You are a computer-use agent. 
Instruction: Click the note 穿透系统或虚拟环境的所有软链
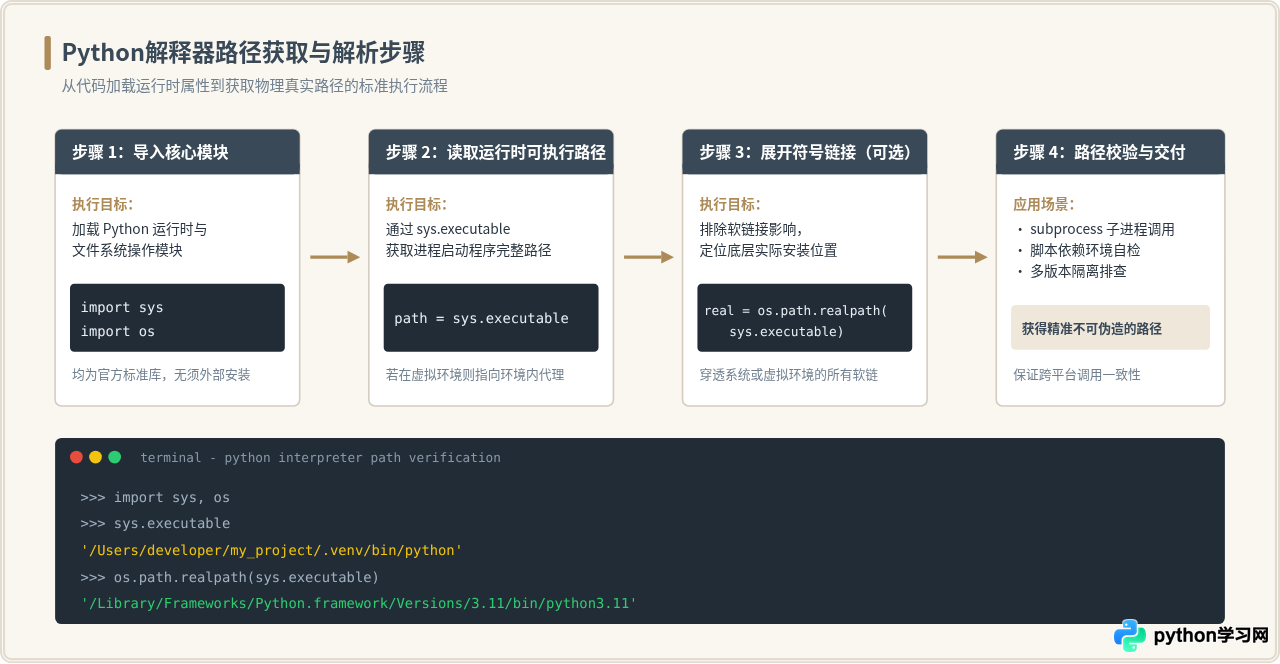(789, 375)
